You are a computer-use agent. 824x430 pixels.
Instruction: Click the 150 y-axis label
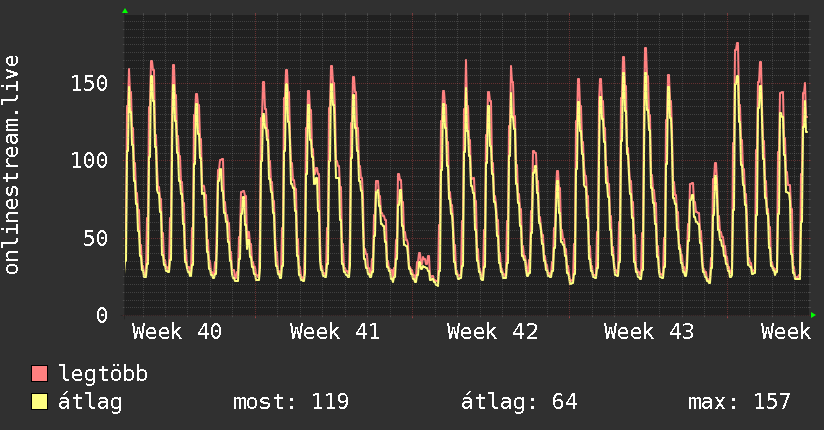(x=89, y=83)
